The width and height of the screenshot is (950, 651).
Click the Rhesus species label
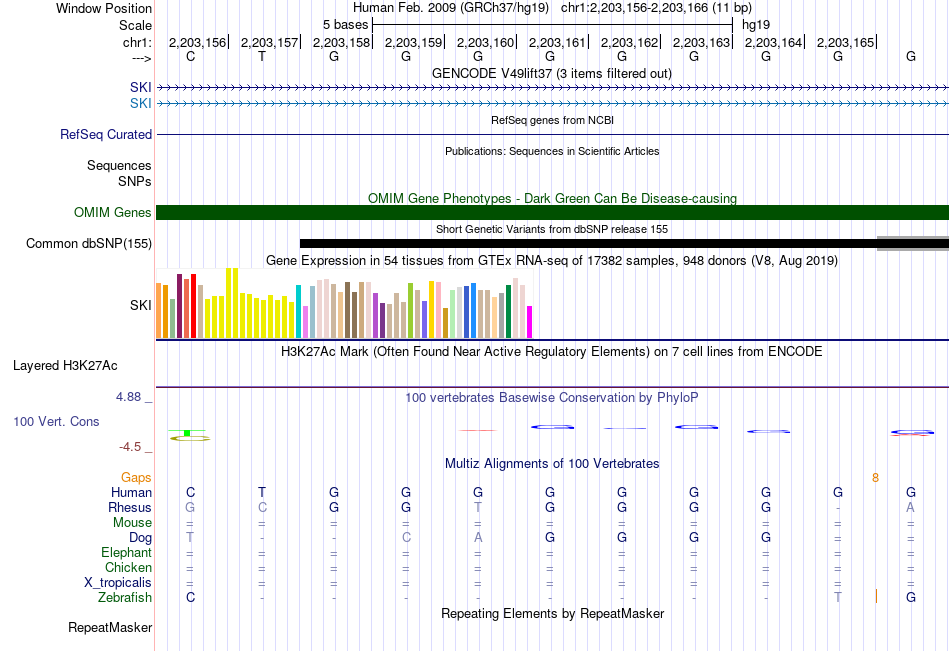point(130,507)
